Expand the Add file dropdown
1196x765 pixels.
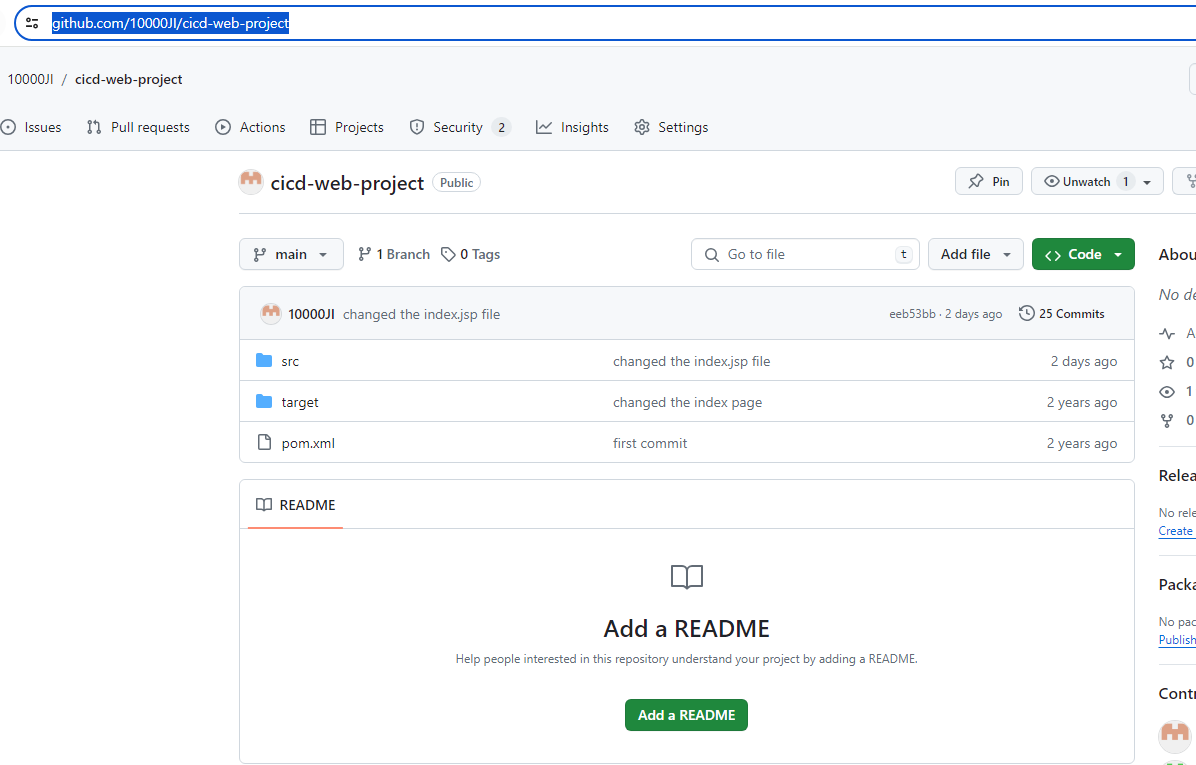click(976, 254)
